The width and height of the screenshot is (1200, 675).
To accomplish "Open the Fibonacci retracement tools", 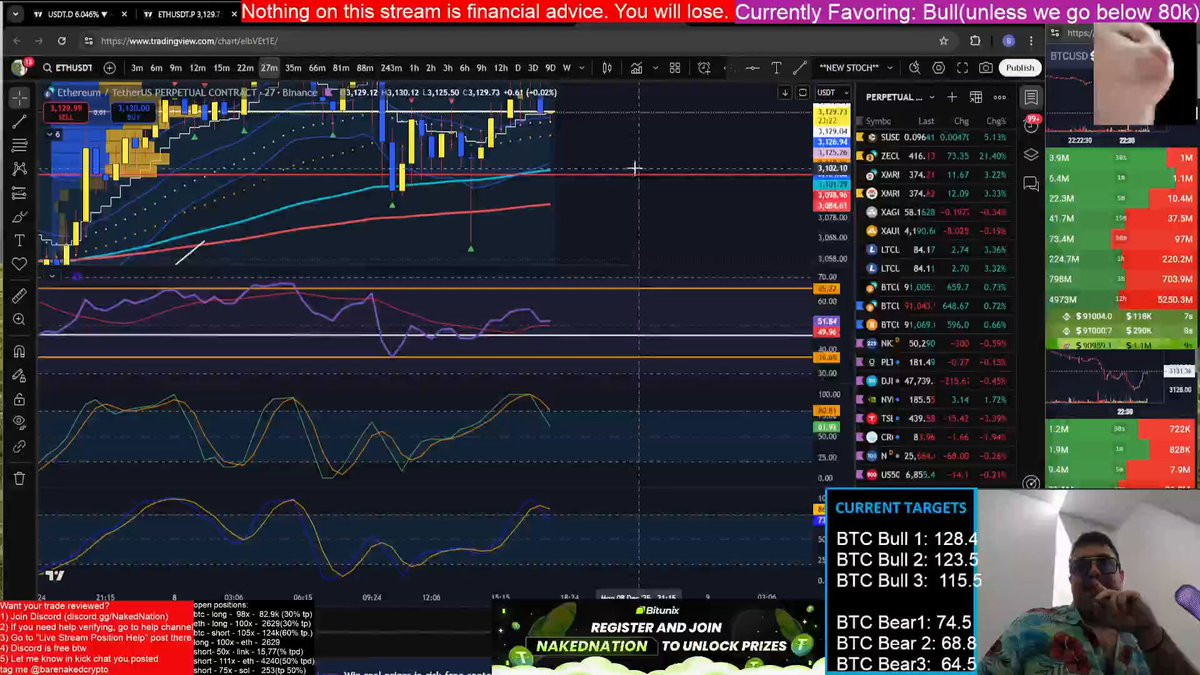I will tap(19, 145).
